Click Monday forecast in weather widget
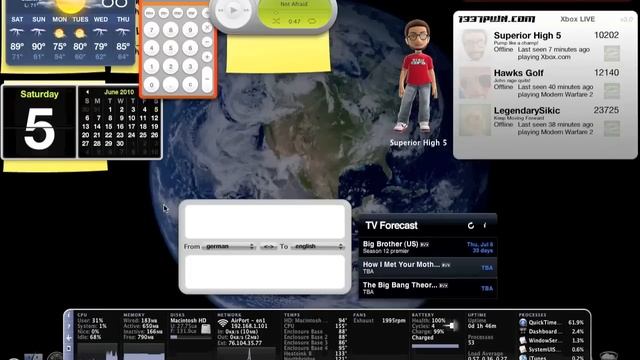This screenshot has height=360, width=640. (x=60, y=38)
